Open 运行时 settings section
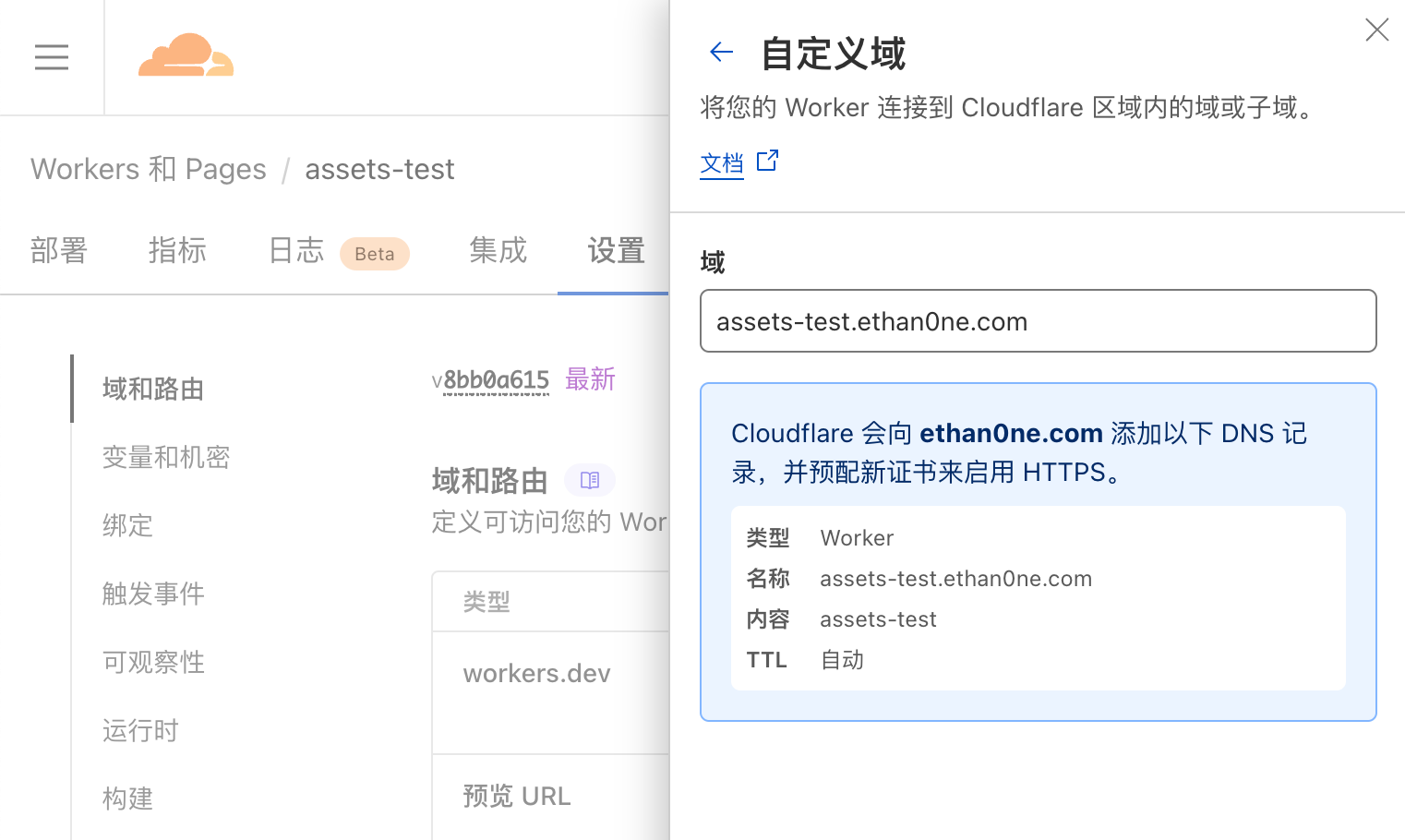 pyautogui.click(x=140, y=730)
